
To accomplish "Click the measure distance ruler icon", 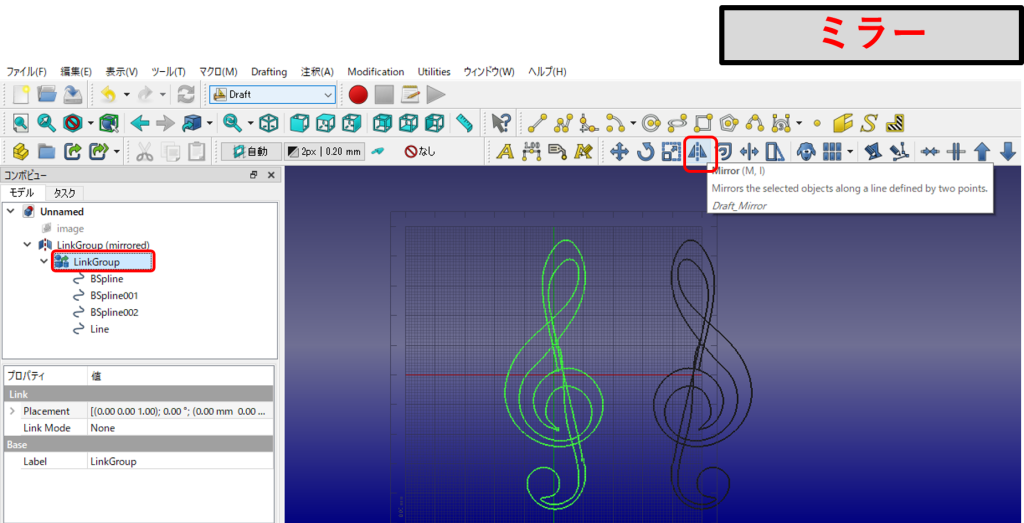I will (464, 123).
